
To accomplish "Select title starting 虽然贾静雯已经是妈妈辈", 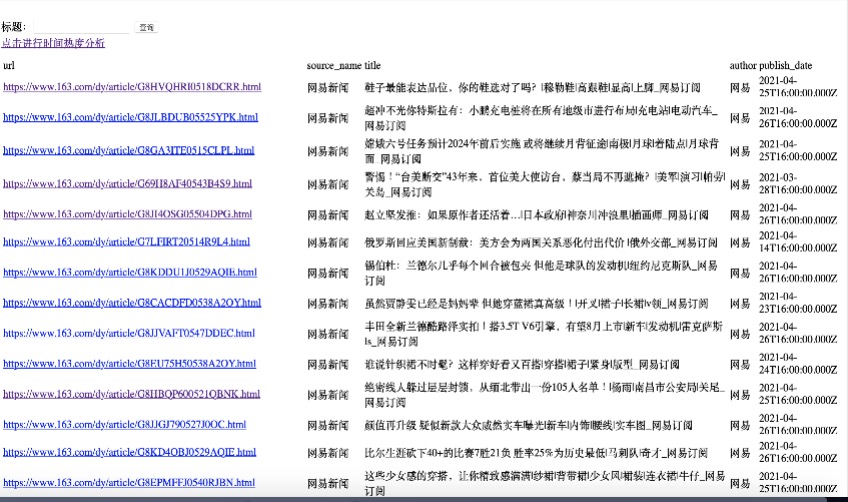I will pos(536,303).
